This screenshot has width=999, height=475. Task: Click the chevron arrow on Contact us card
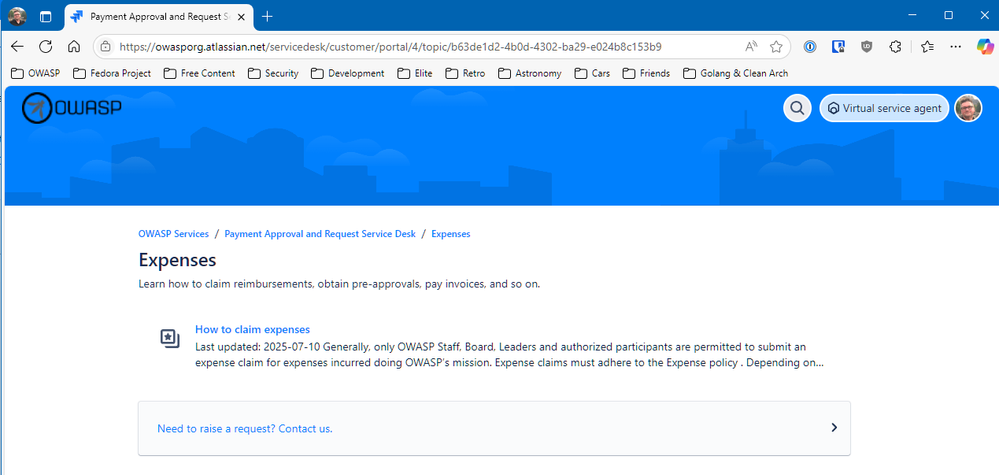click(x=834, y=428)
